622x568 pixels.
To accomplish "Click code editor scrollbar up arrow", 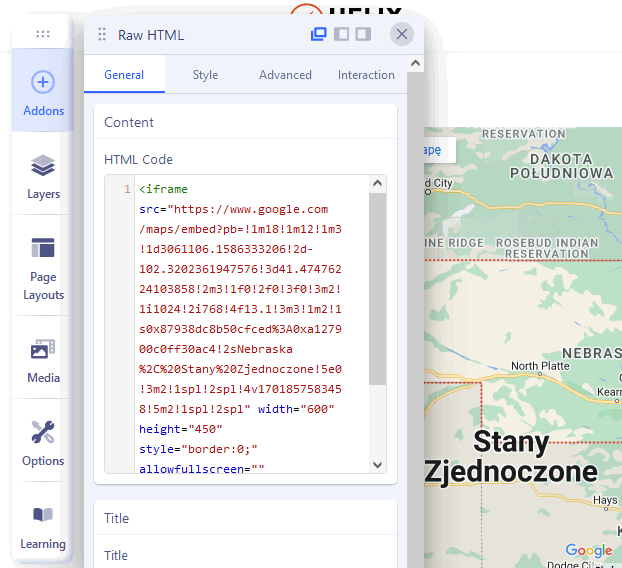I will point(378,183).
